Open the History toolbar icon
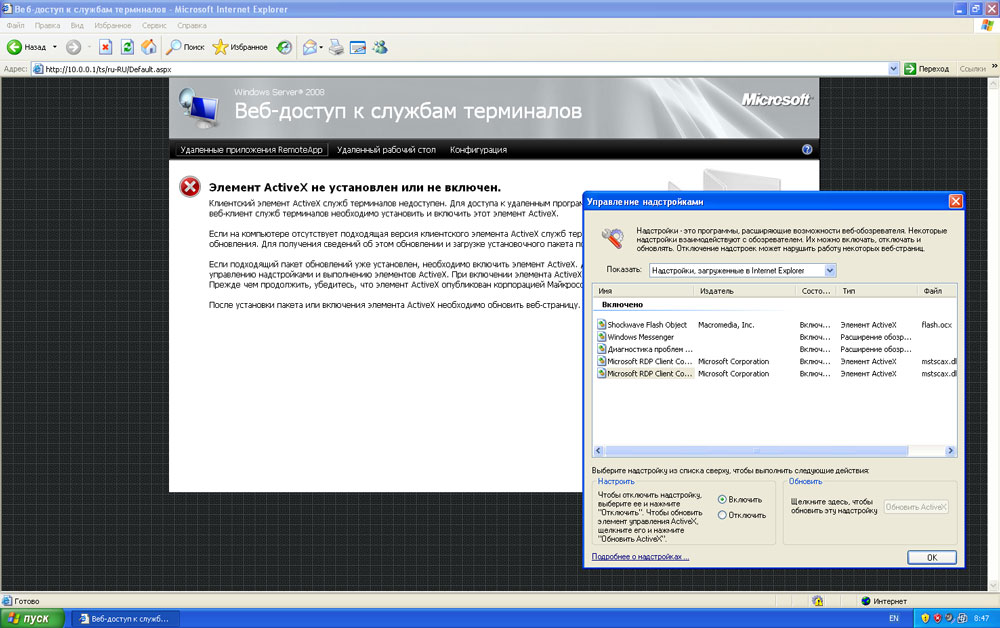1000x628 pixels. [285, 47]
